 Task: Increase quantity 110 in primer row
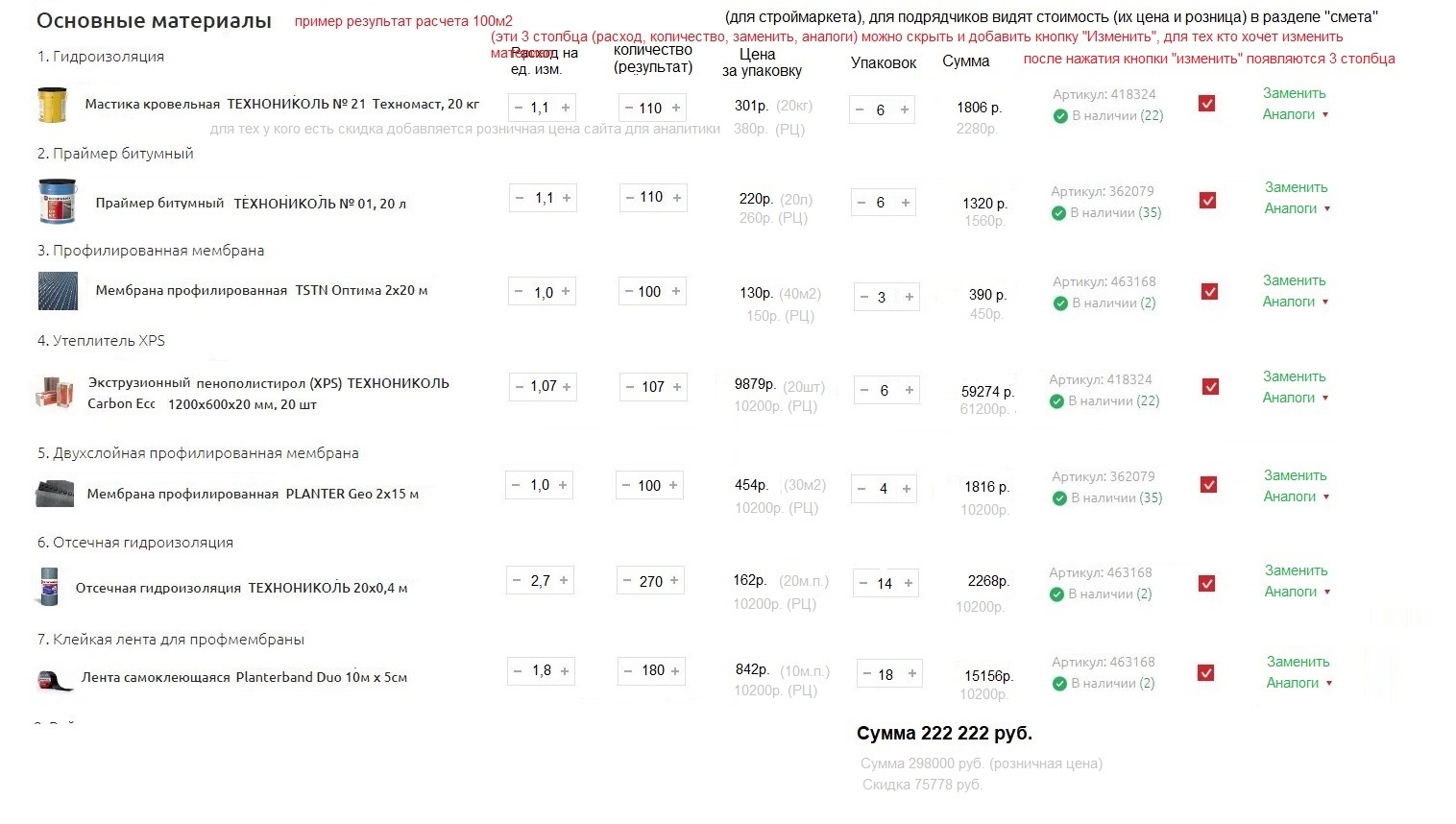pos(677,197)
